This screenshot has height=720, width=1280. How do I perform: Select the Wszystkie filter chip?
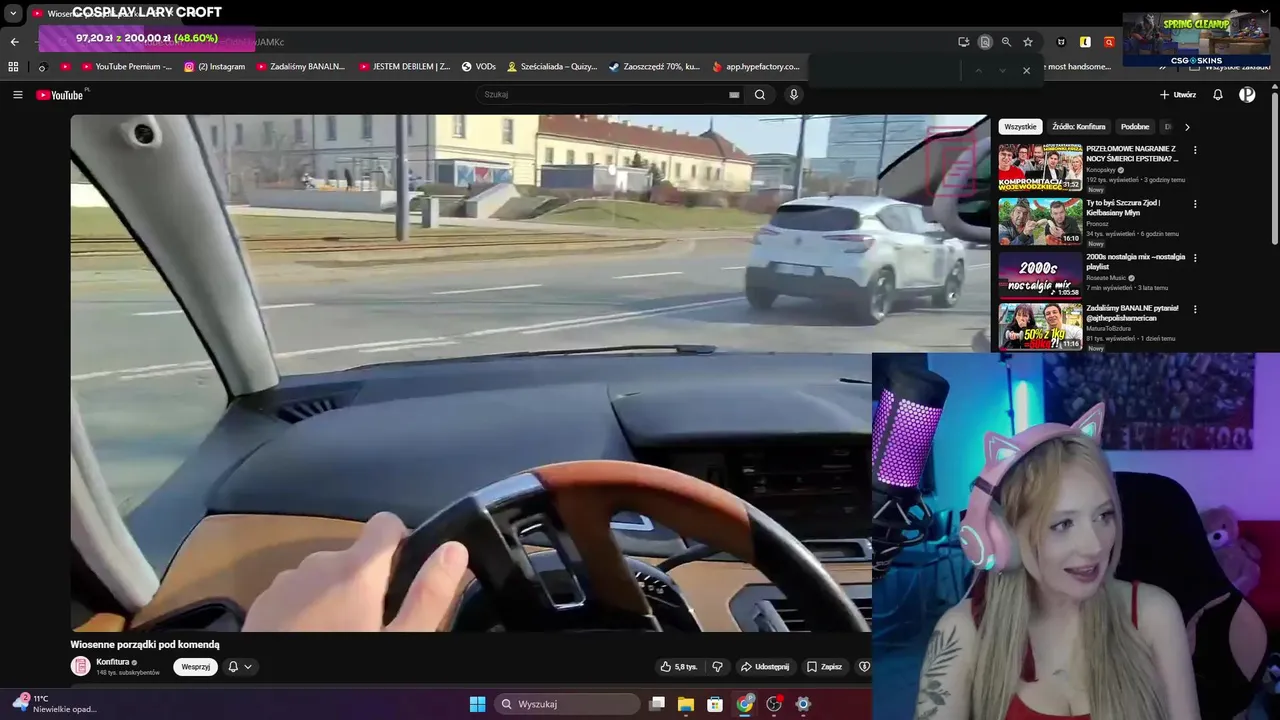tap(1020, 127)
